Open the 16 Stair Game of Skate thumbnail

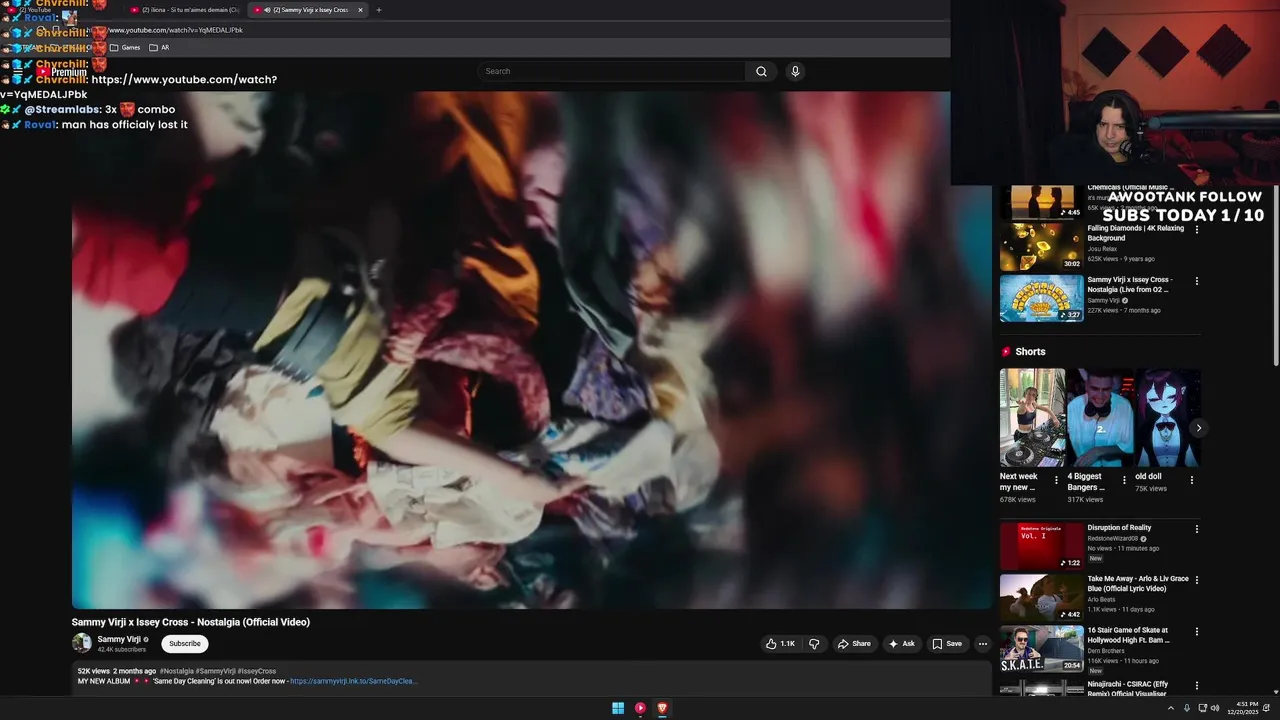tap(1041, 648)
